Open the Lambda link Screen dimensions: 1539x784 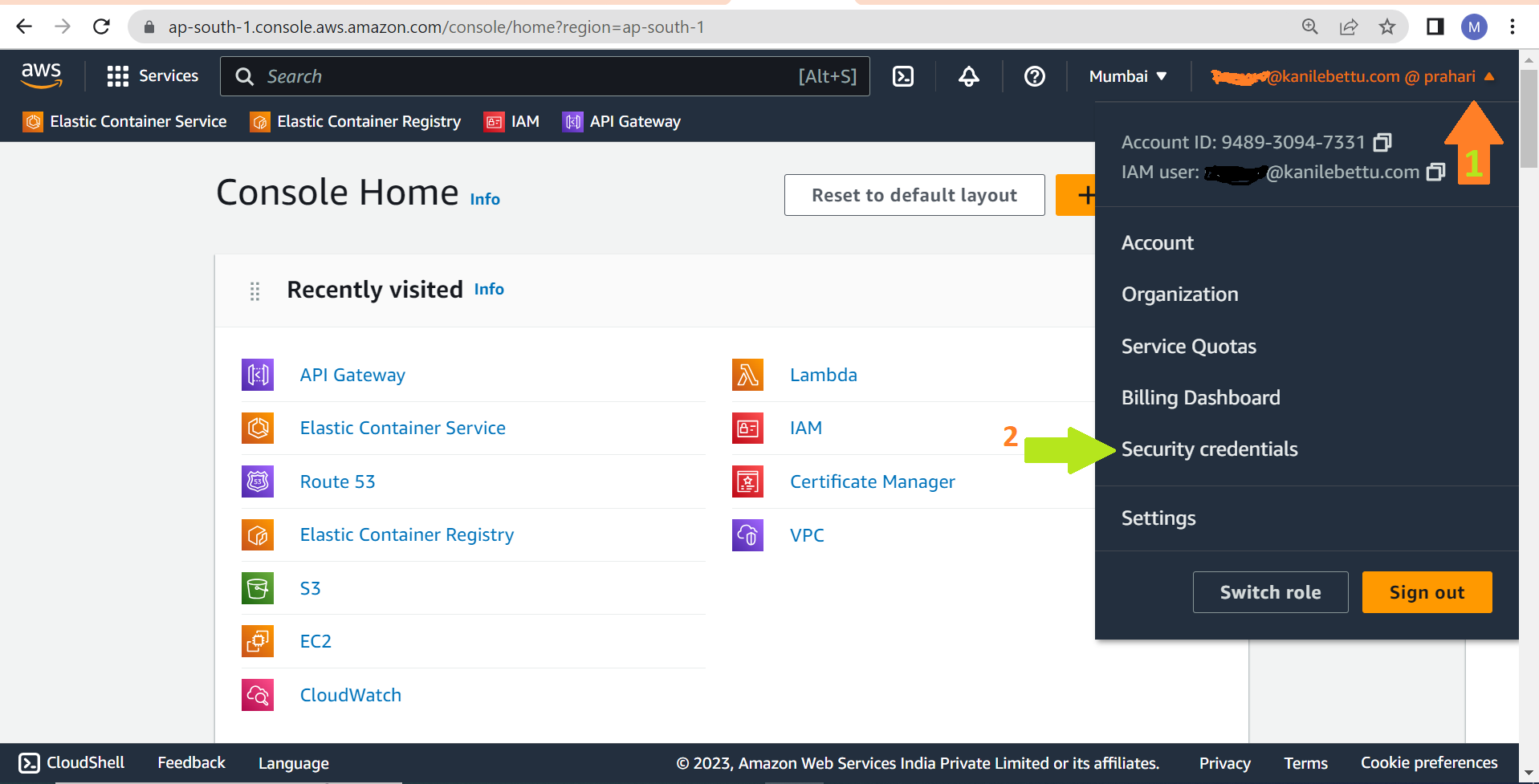click(824, 375)
